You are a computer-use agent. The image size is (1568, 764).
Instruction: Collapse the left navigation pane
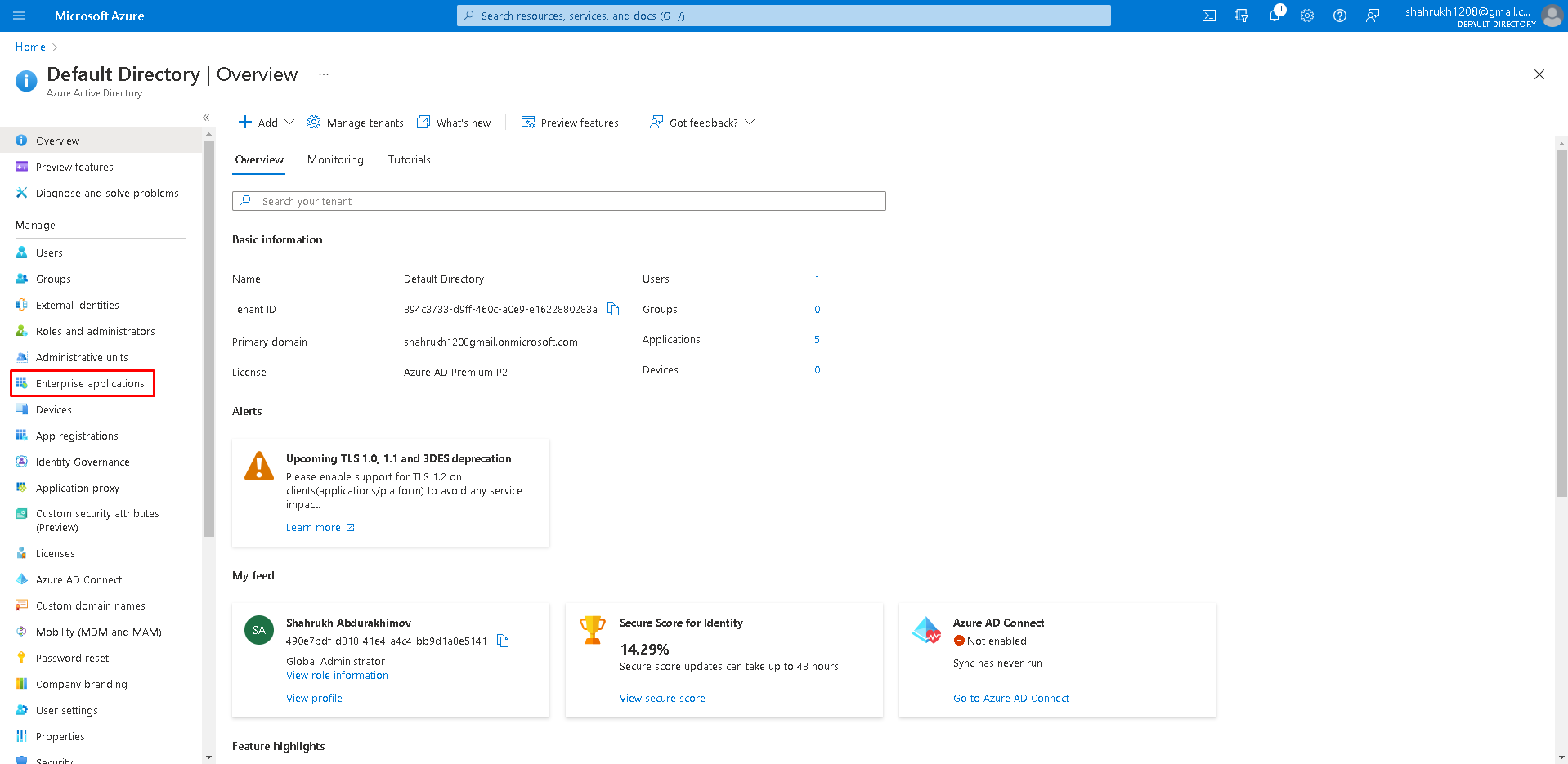click(x=206, y=118)
